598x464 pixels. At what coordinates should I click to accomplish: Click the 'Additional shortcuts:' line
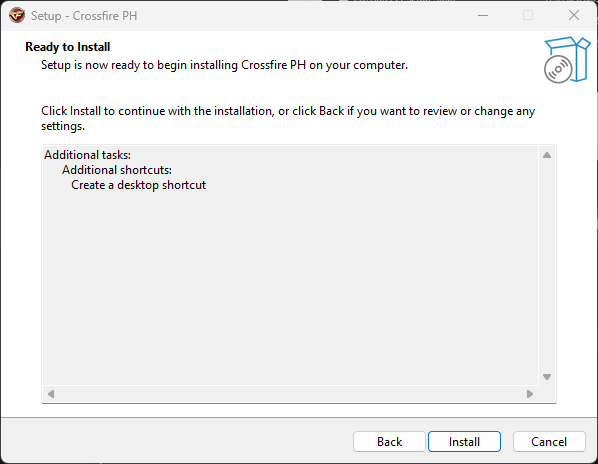point(117,170)
